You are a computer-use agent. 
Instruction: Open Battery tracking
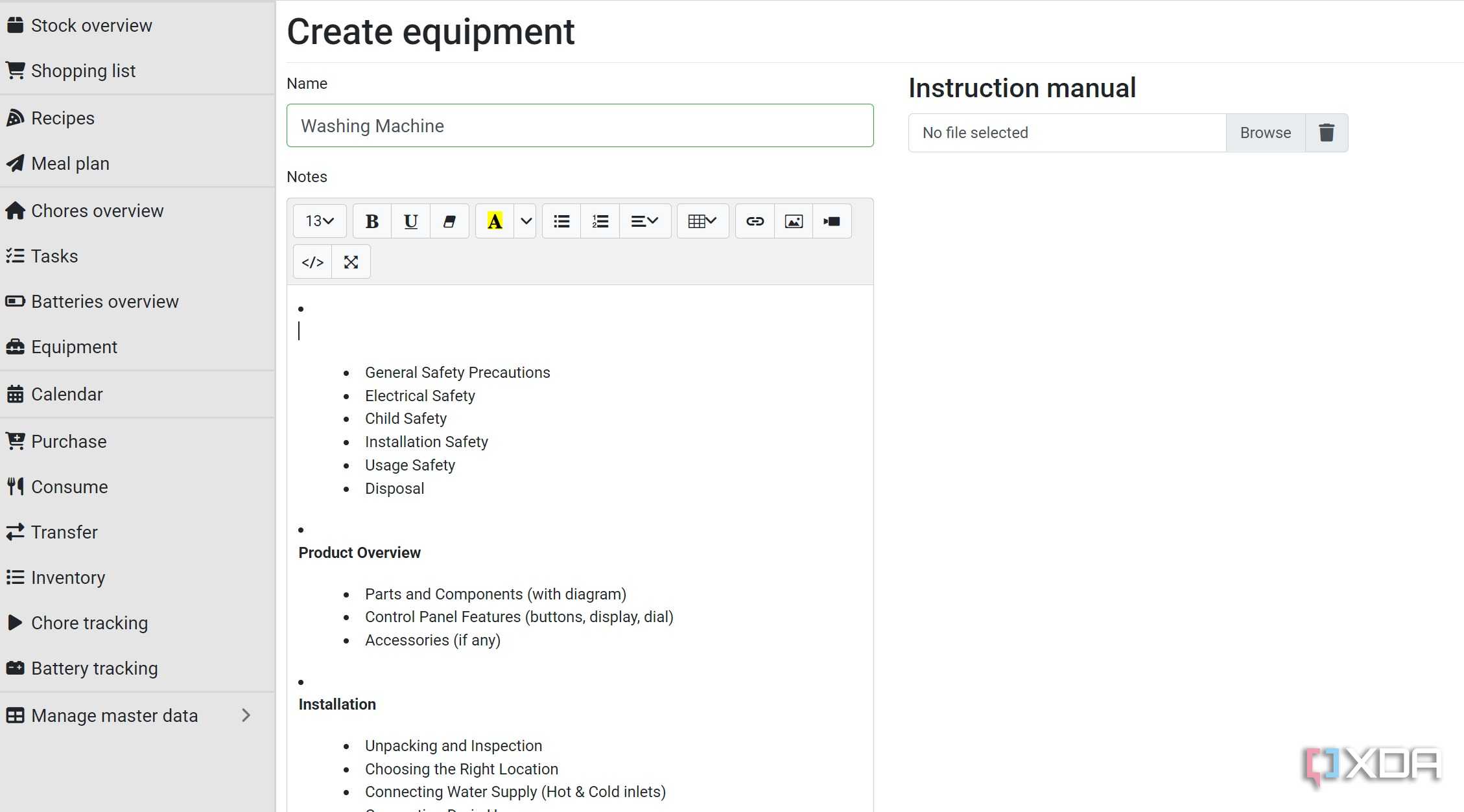point(137,668)
